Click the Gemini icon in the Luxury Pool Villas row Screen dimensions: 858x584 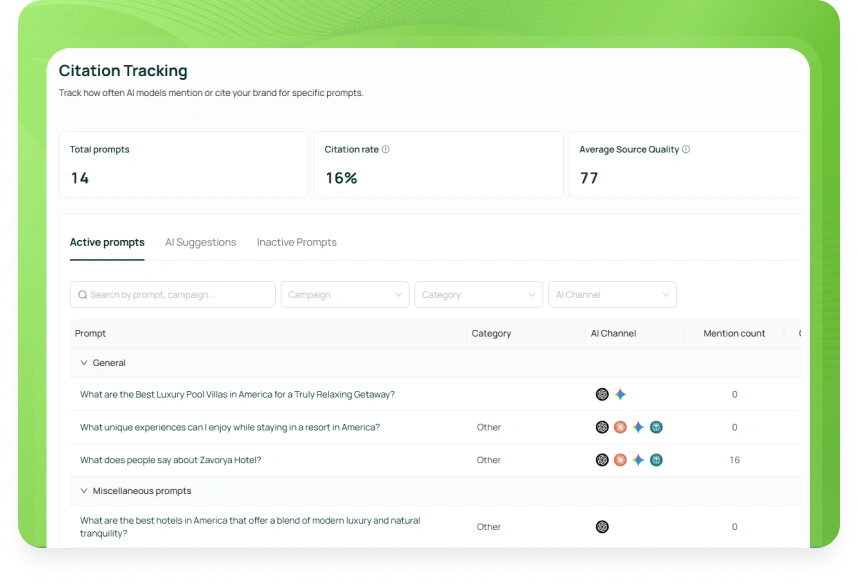tap(620, 395)
